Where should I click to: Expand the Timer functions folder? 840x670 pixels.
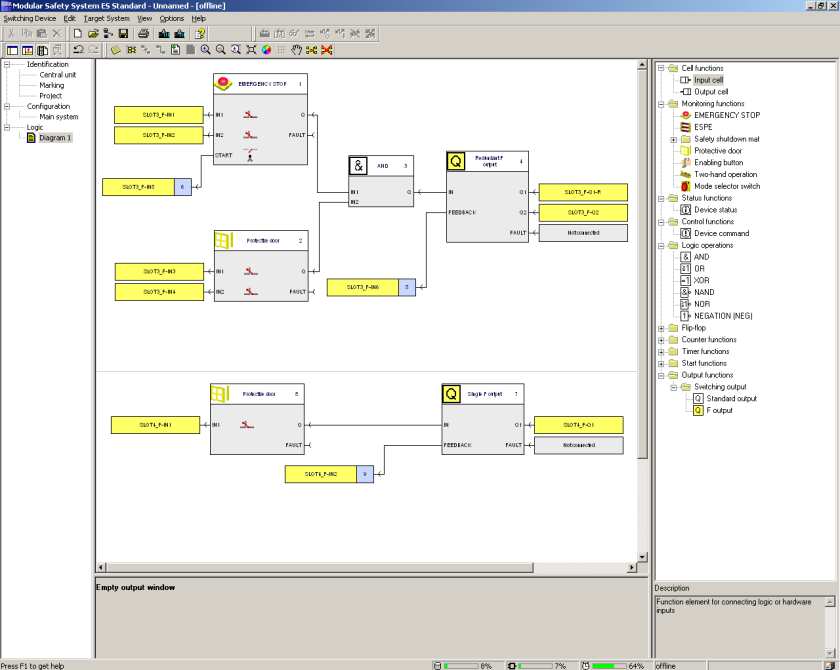pos(661,351)
